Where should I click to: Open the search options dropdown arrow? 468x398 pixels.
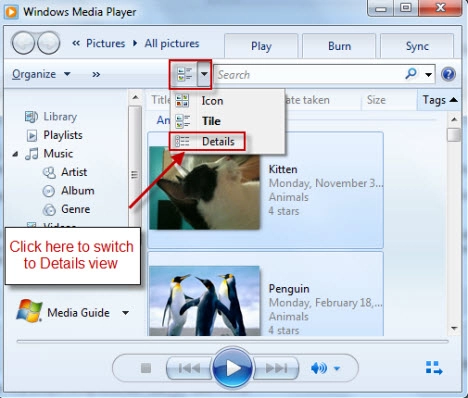point(428,75)
